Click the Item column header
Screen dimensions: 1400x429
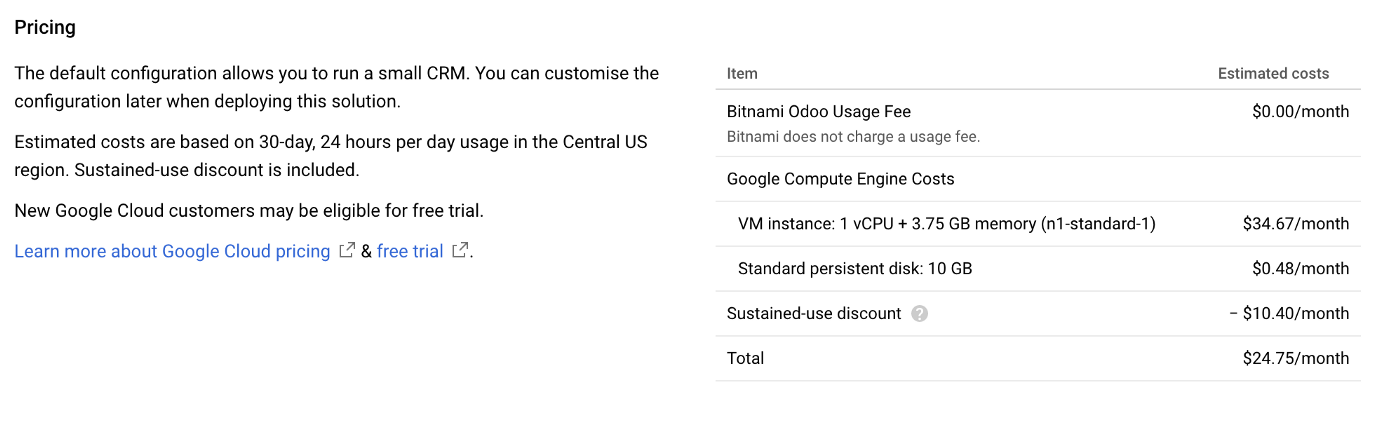coord(742,73)
